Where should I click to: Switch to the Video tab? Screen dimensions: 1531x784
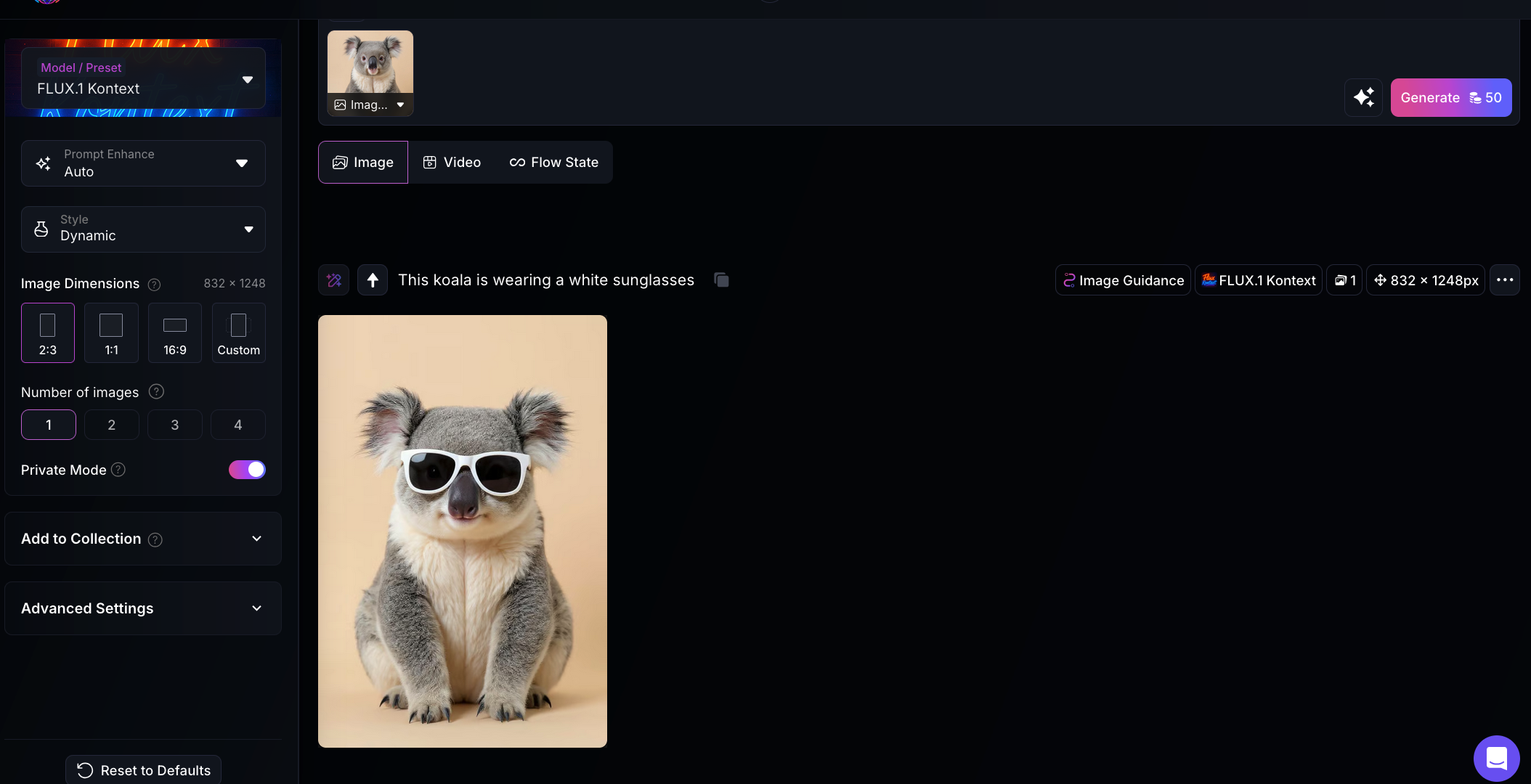click(x=452, y=163)
